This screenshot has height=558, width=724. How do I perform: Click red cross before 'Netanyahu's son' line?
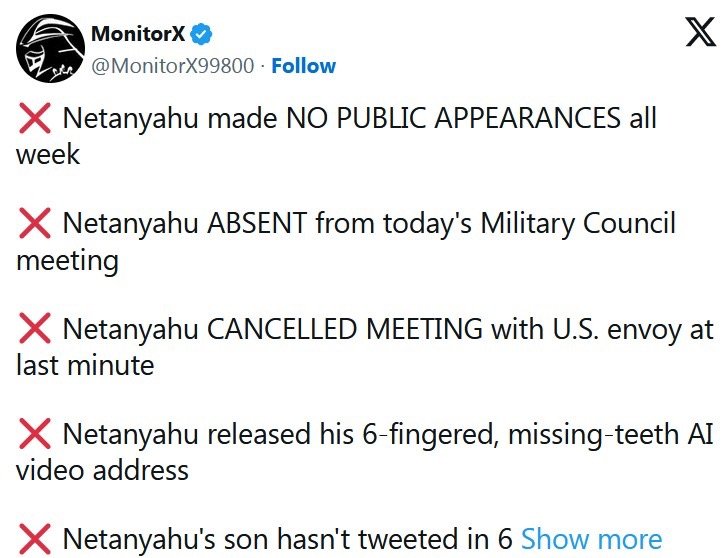(35, 539)
